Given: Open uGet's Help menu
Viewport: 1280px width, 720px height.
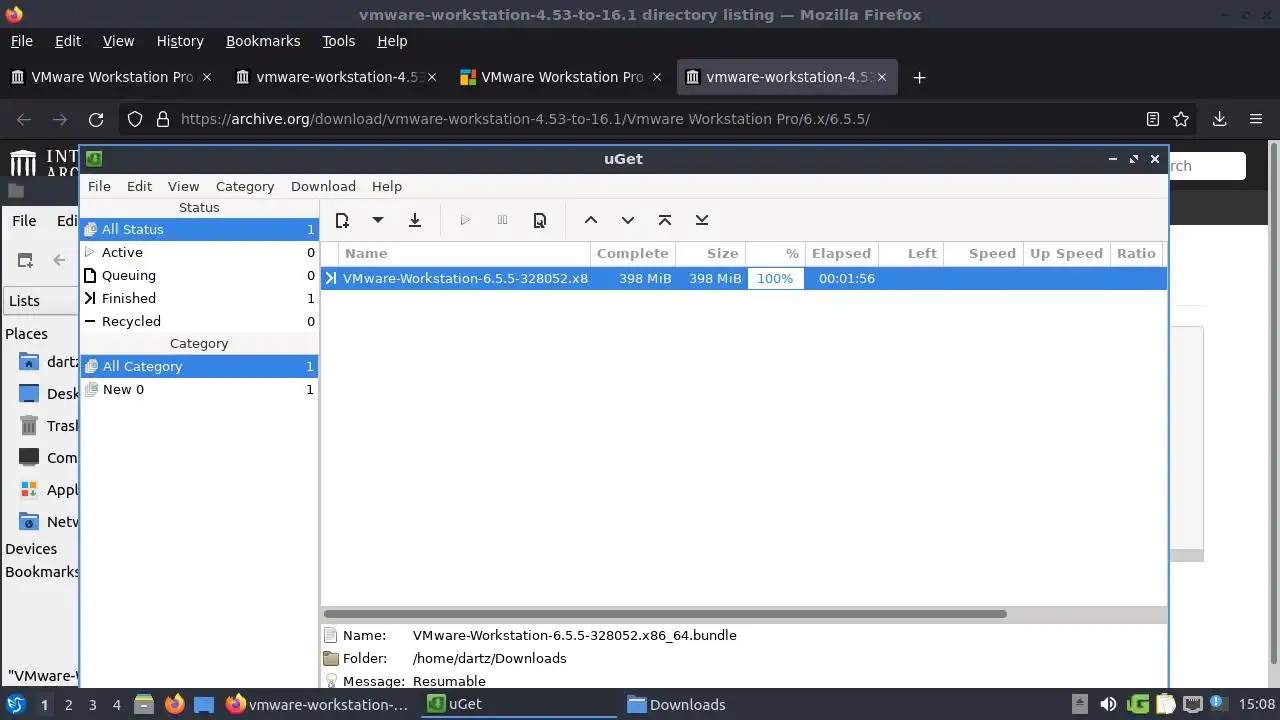Looking at the screenshot, I should [x=387, y=186].
